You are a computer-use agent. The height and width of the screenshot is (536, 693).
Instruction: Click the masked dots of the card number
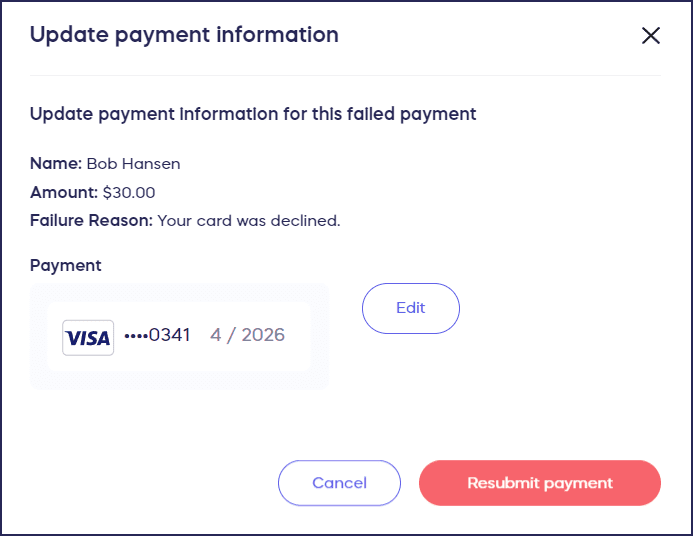pos(135,335)
